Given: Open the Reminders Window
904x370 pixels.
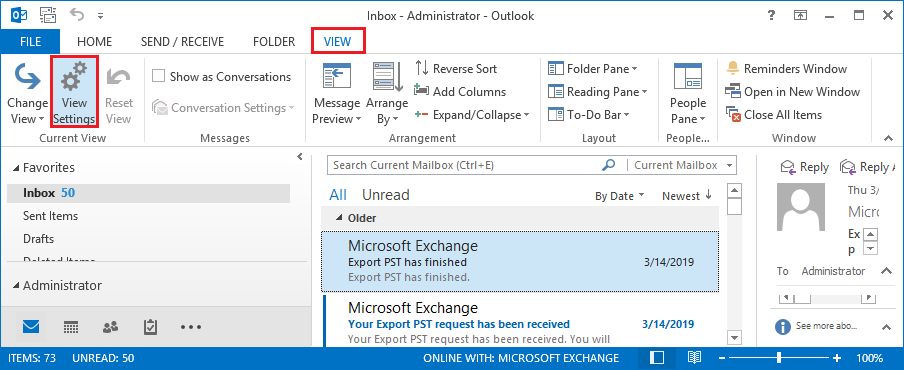Looking at the screenshot, I should coord(786,69).
